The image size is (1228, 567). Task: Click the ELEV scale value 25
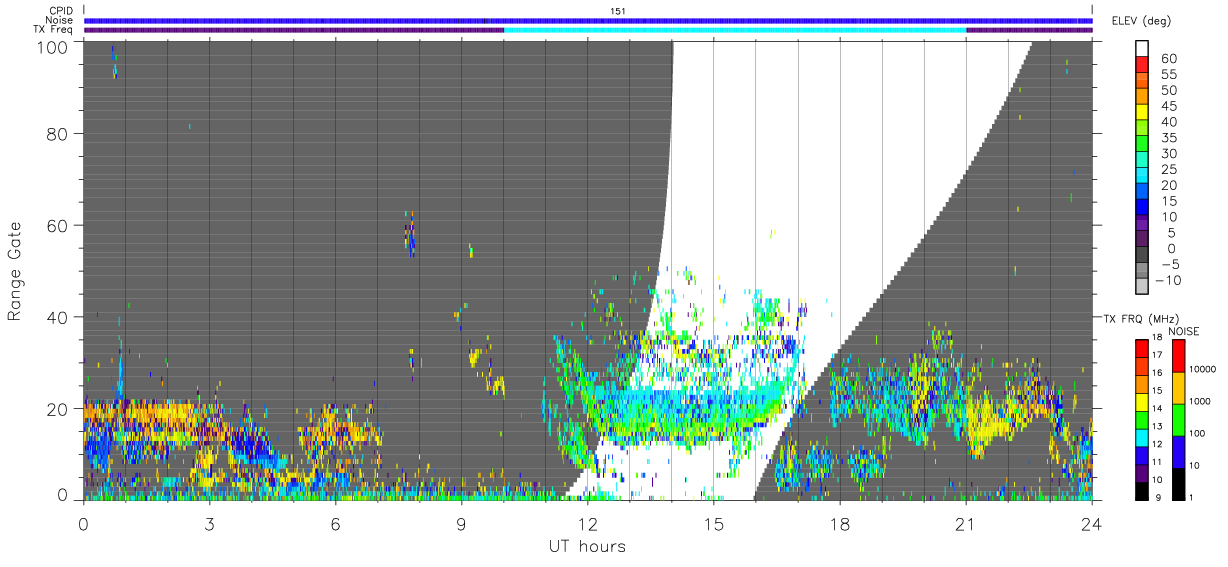(1168, 170)
